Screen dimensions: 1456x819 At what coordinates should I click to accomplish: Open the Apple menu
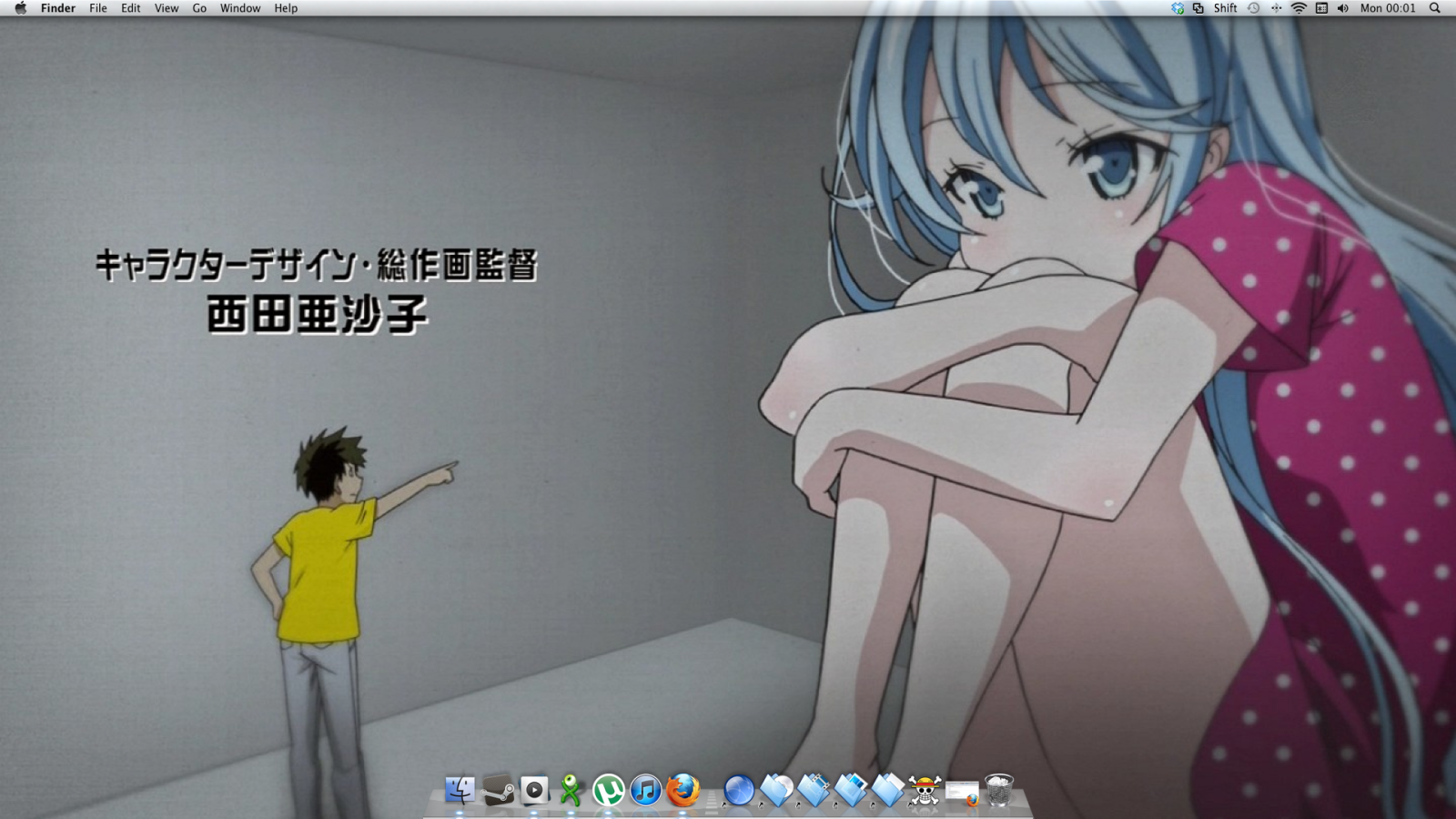20,8
